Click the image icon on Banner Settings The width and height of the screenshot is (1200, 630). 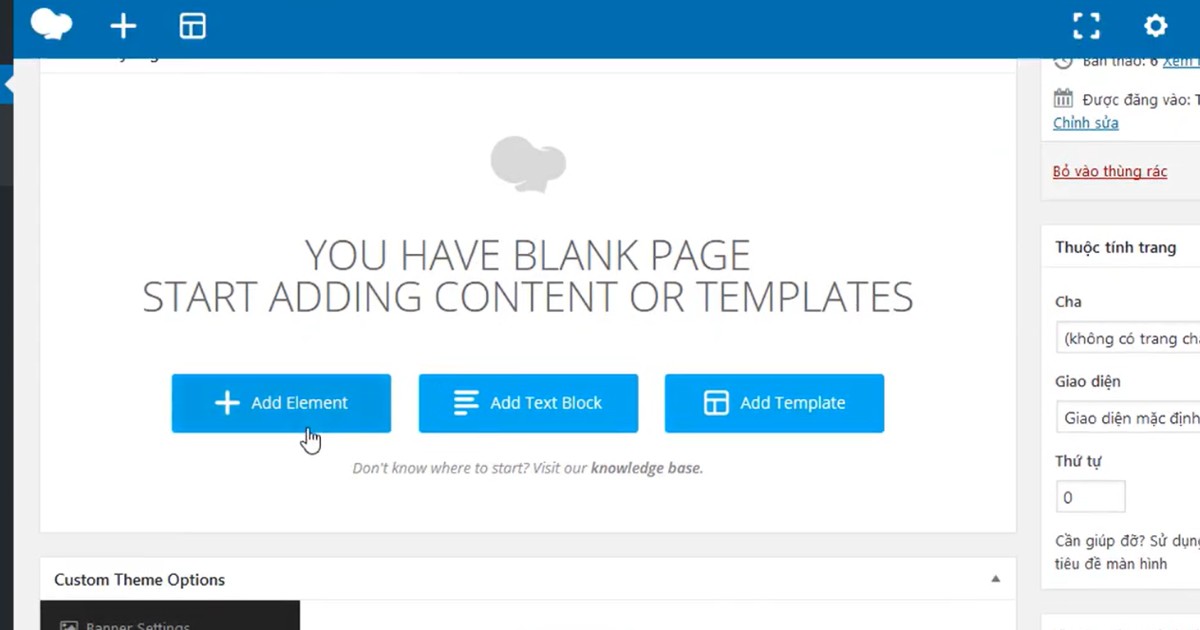[68, 624]
